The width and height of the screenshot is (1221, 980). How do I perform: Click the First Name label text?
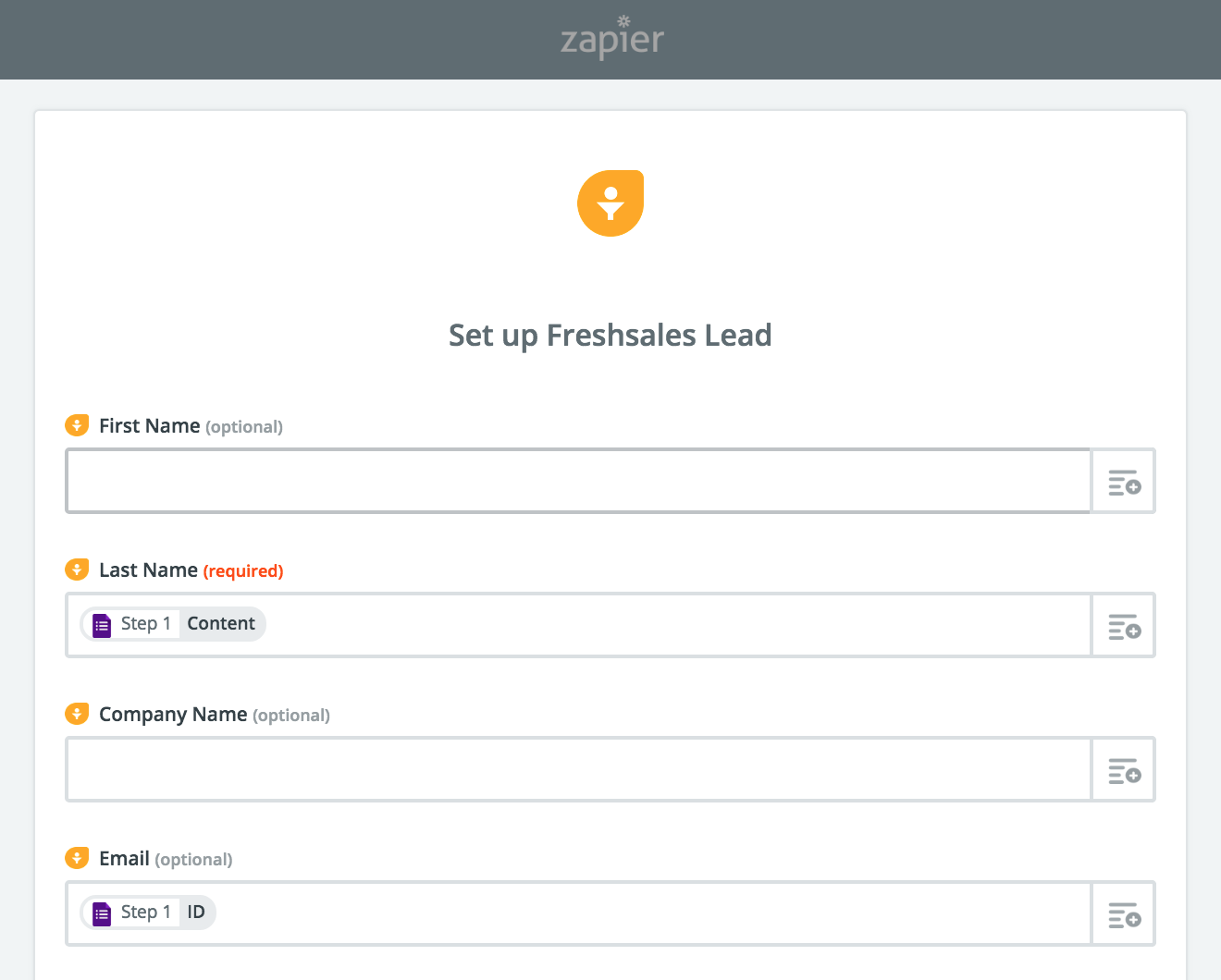click(x=150, y=425)
